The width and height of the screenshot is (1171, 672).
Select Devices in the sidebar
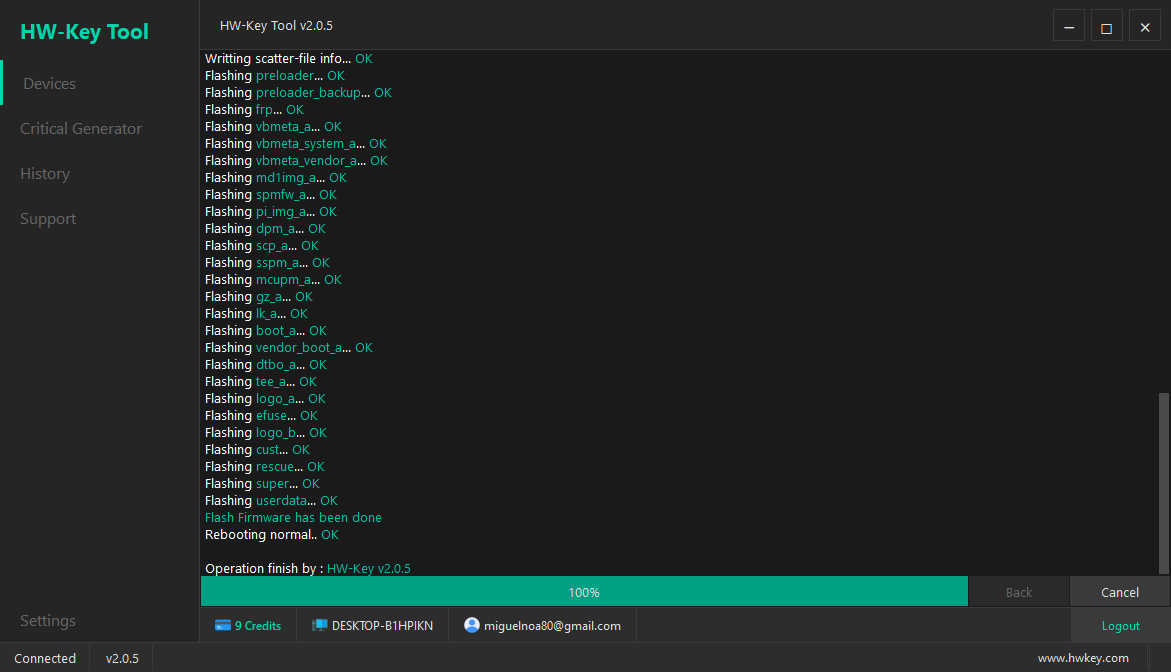click(x=49, y=83)
